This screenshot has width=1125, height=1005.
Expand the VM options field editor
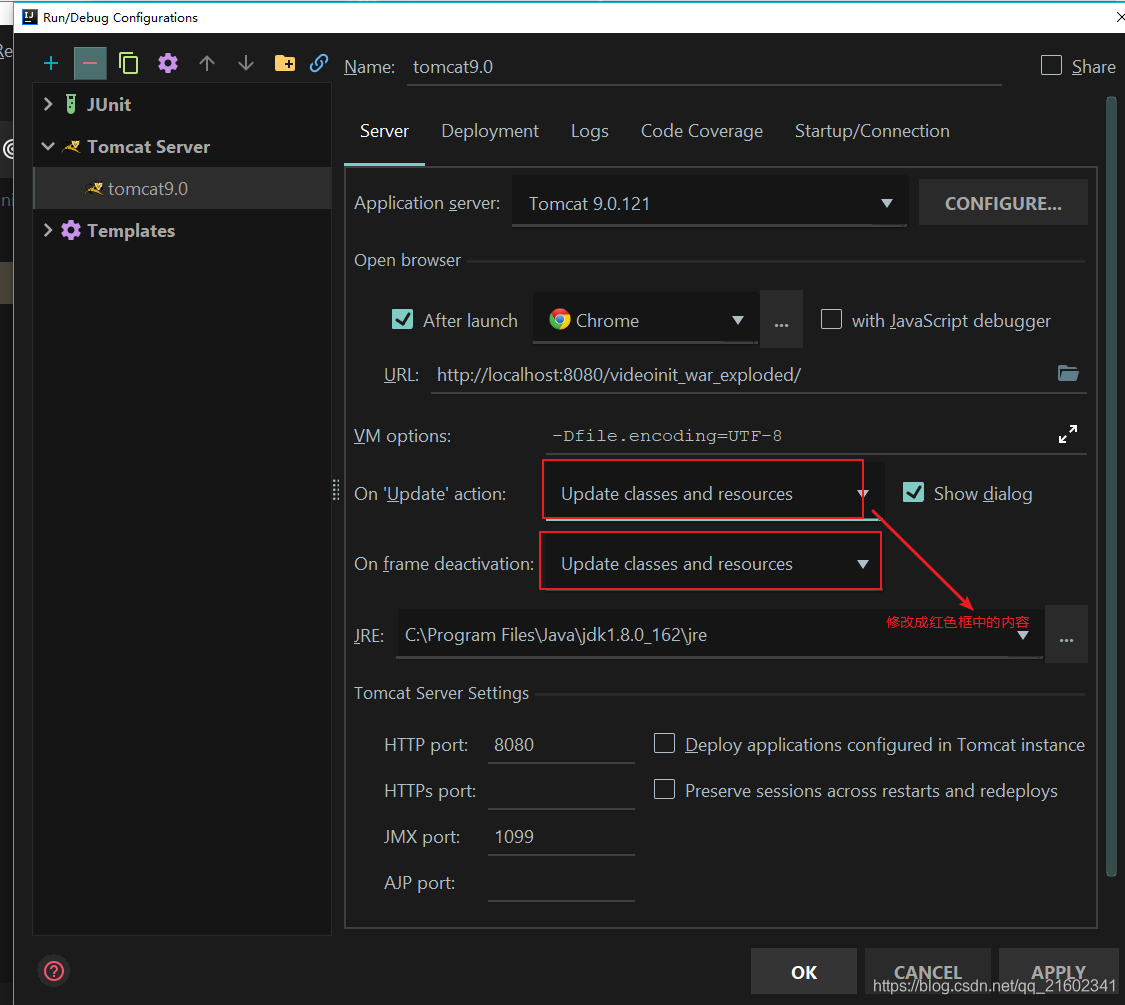point(1068,434)
